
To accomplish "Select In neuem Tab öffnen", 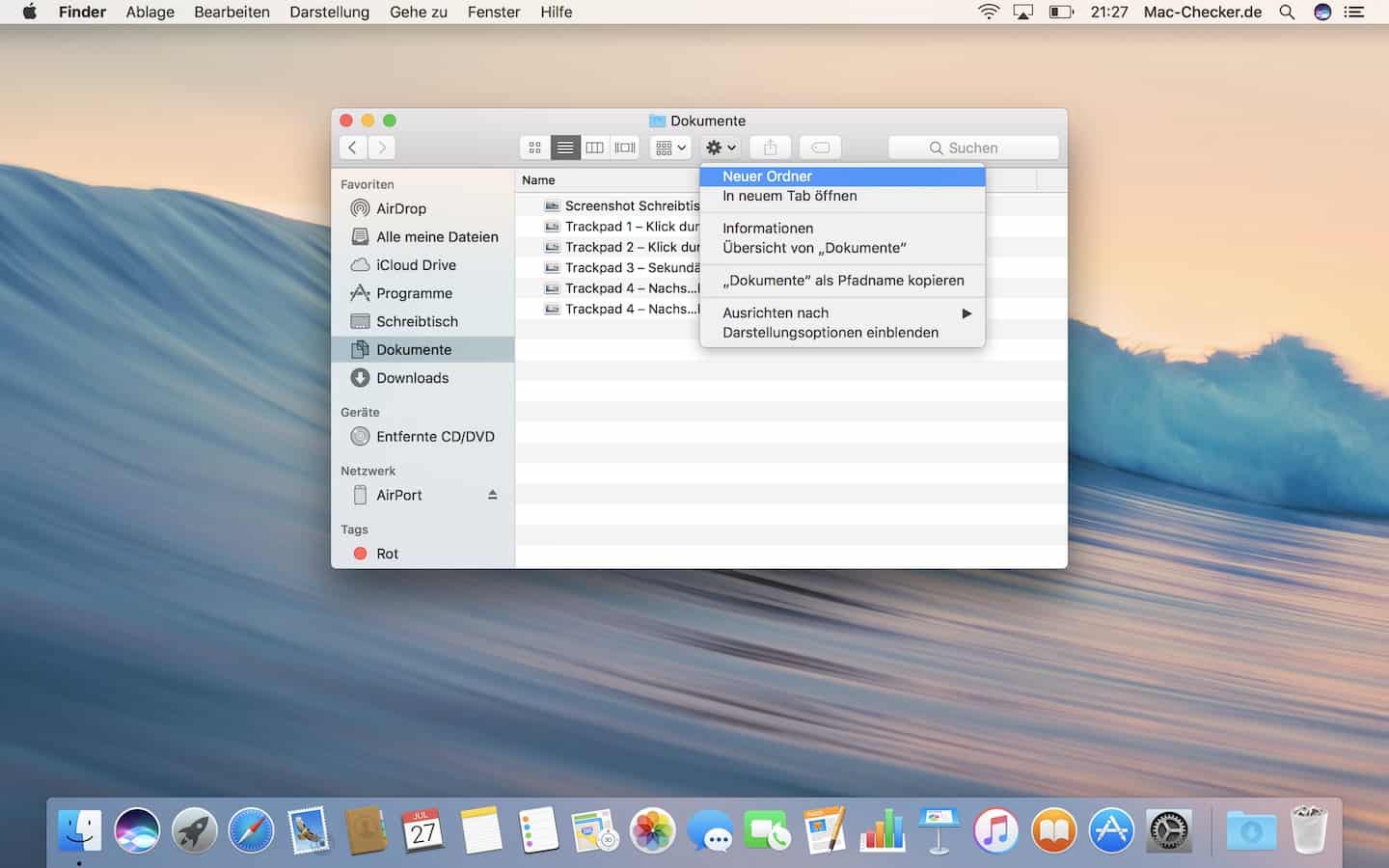I will (842, 196).
